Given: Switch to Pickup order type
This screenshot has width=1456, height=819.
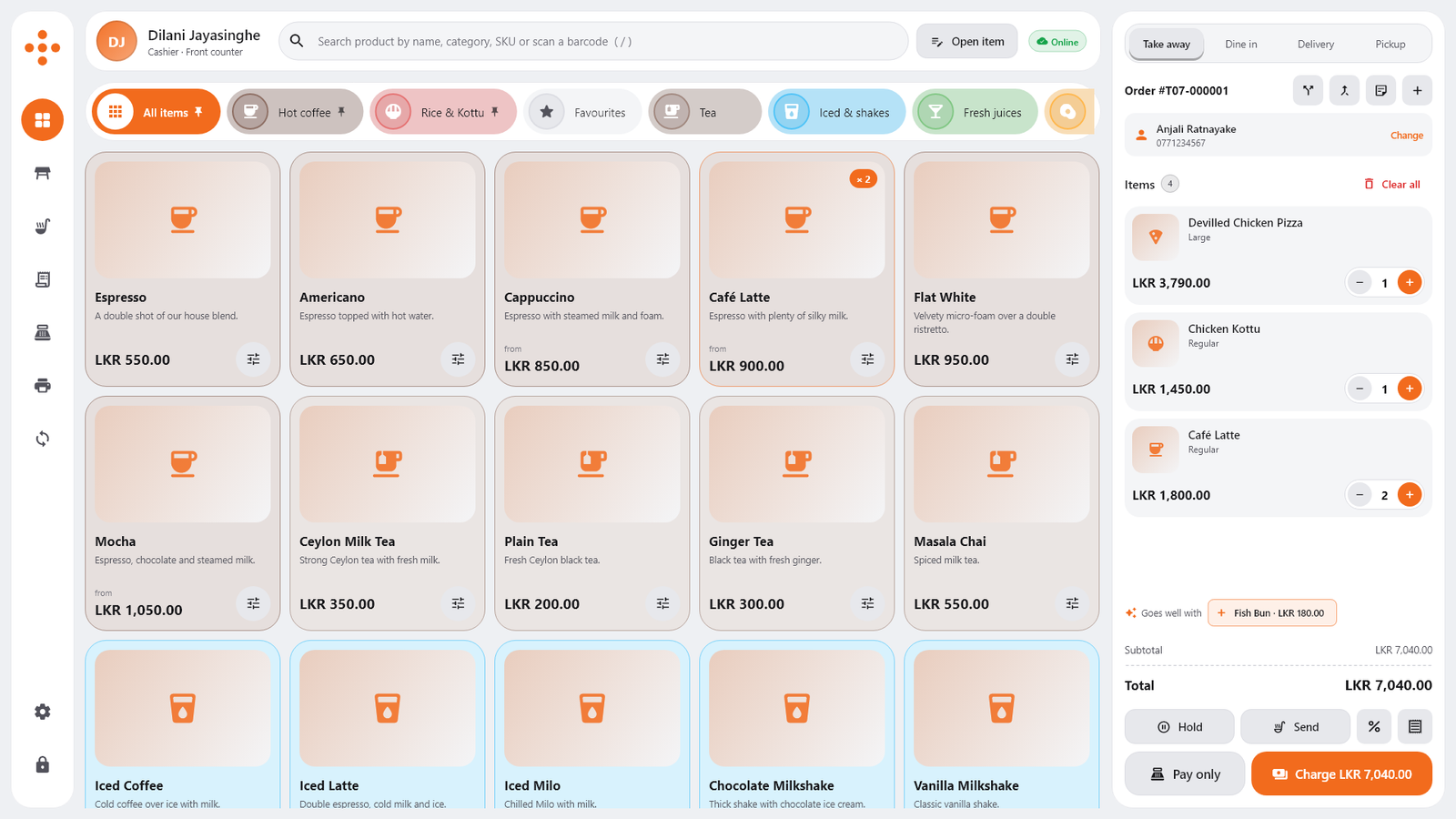Looking at the screenshot, I should (1390, 44).
